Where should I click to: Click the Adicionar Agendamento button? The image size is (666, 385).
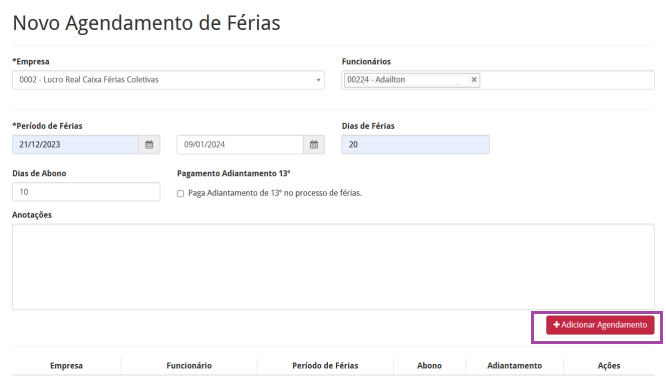[x=600, y=325]
